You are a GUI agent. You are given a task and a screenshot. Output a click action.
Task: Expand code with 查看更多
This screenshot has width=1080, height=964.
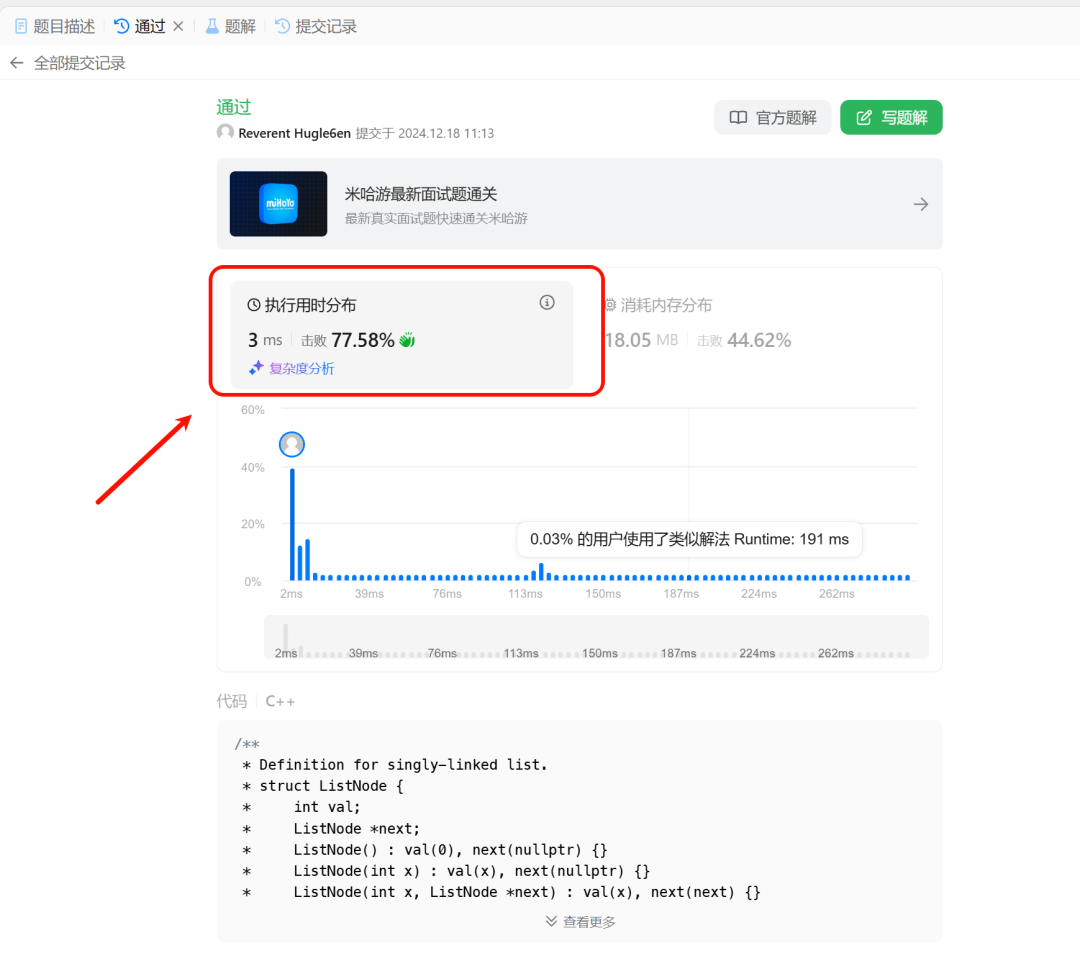coord(580,922)
